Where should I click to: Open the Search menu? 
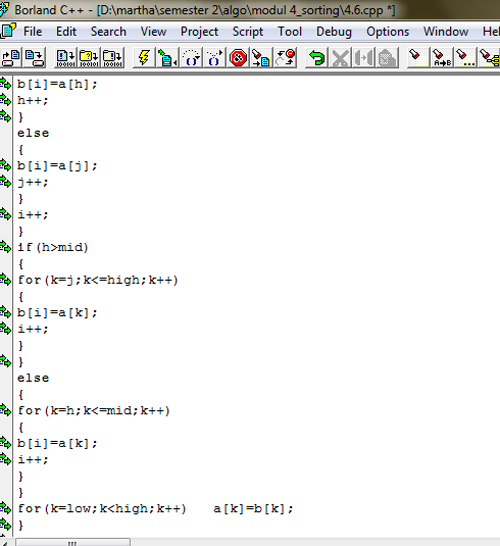(x=109, y=32)
